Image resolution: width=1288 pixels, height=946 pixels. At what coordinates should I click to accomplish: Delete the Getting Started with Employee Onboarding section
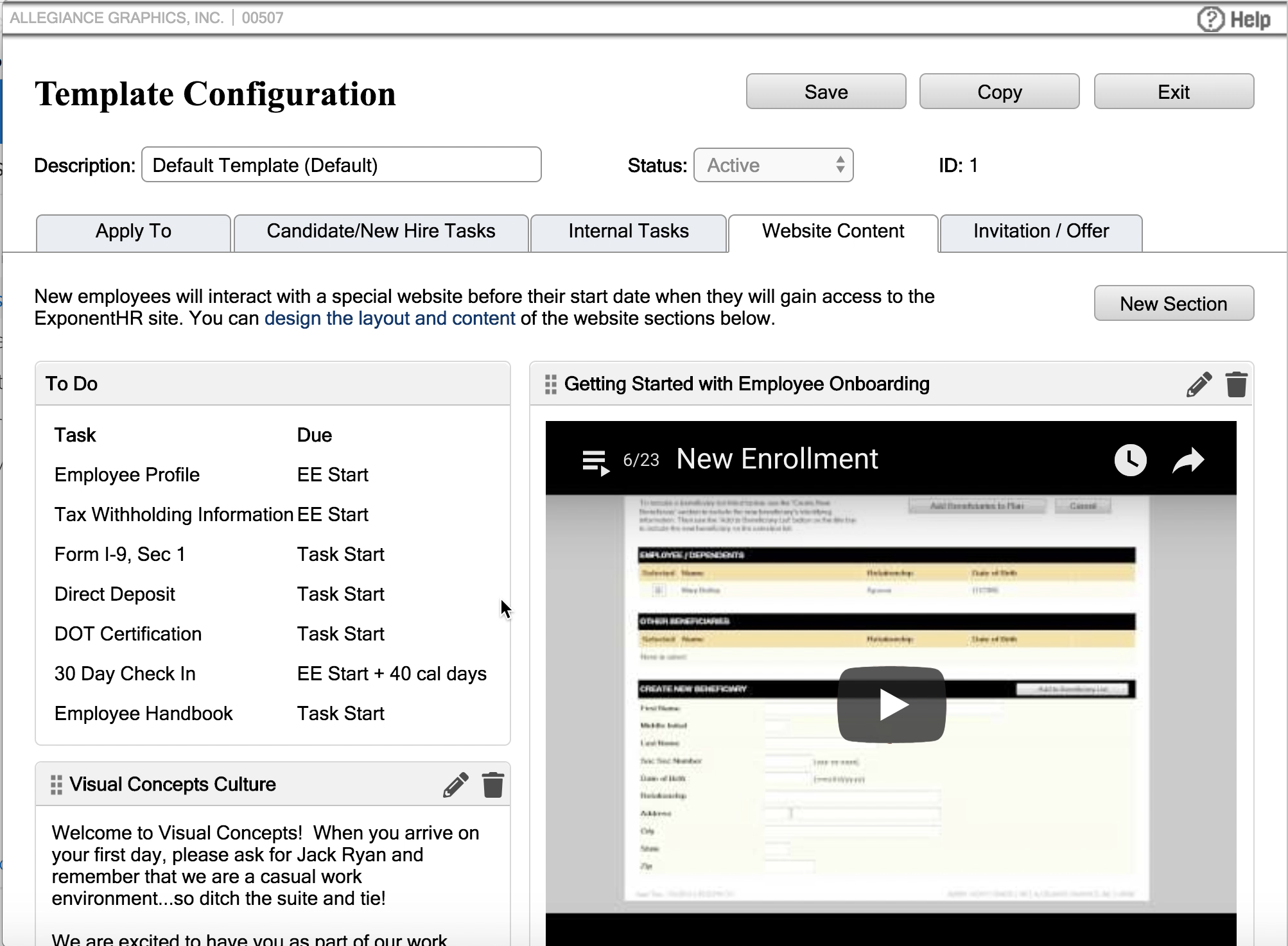pos(1237,384)
